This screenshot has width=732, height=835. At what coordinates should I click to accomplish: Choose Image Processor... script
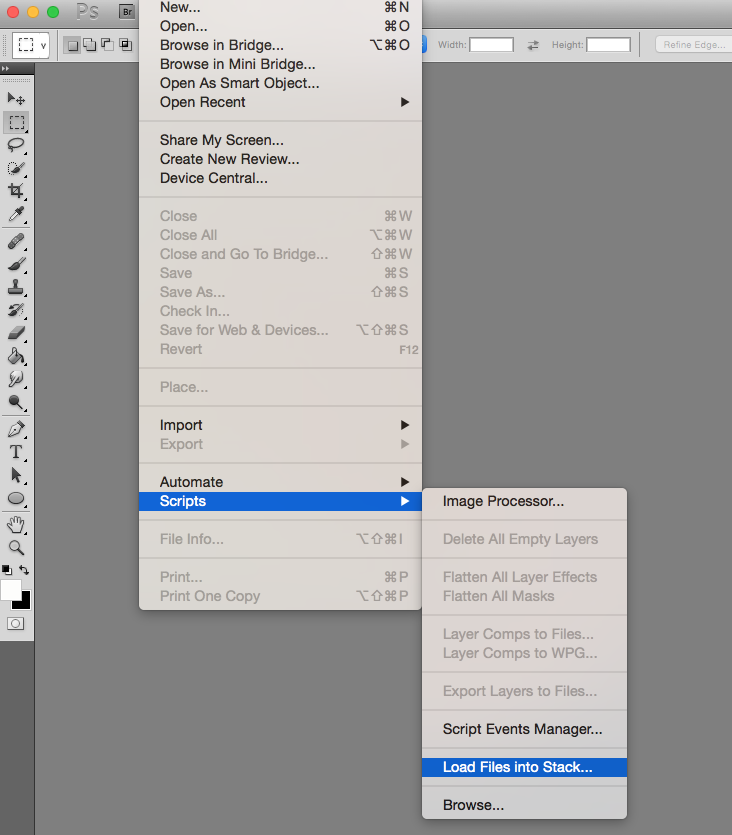coord(524,501)
